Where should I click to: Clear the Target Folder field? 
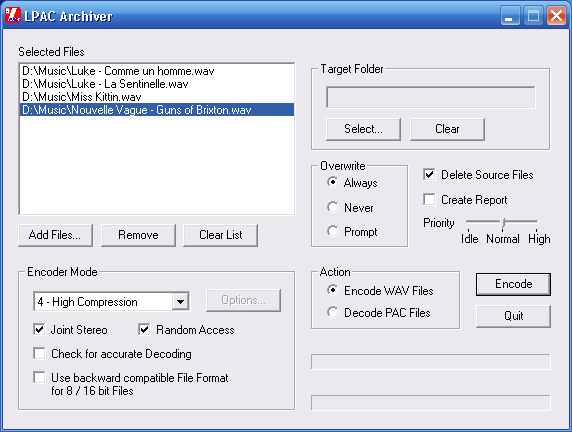[x=447, y=129]
